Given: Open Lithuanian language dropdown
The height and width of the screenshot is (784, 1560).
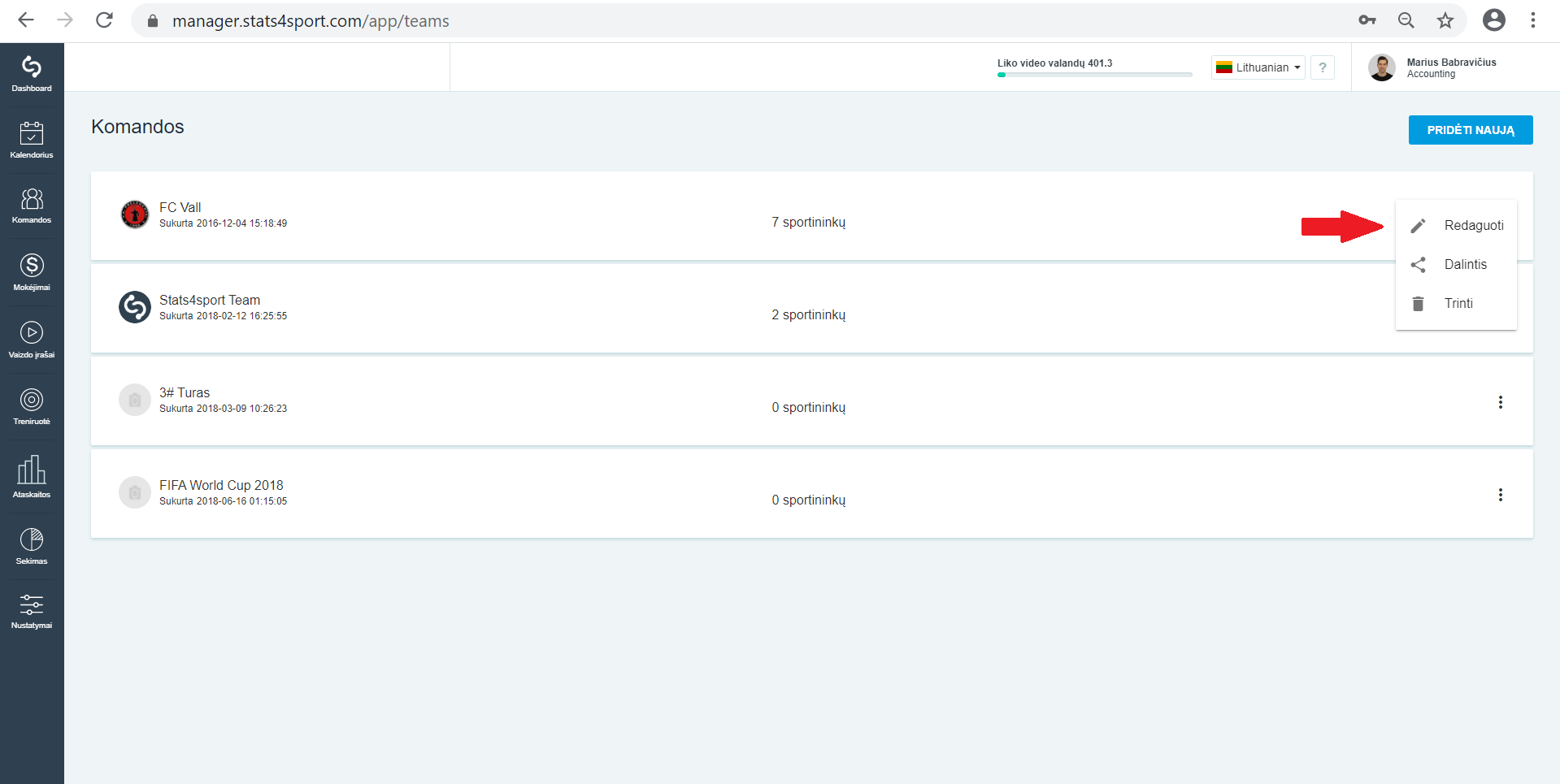Looking at the screenshot, I should point(1258,67).
